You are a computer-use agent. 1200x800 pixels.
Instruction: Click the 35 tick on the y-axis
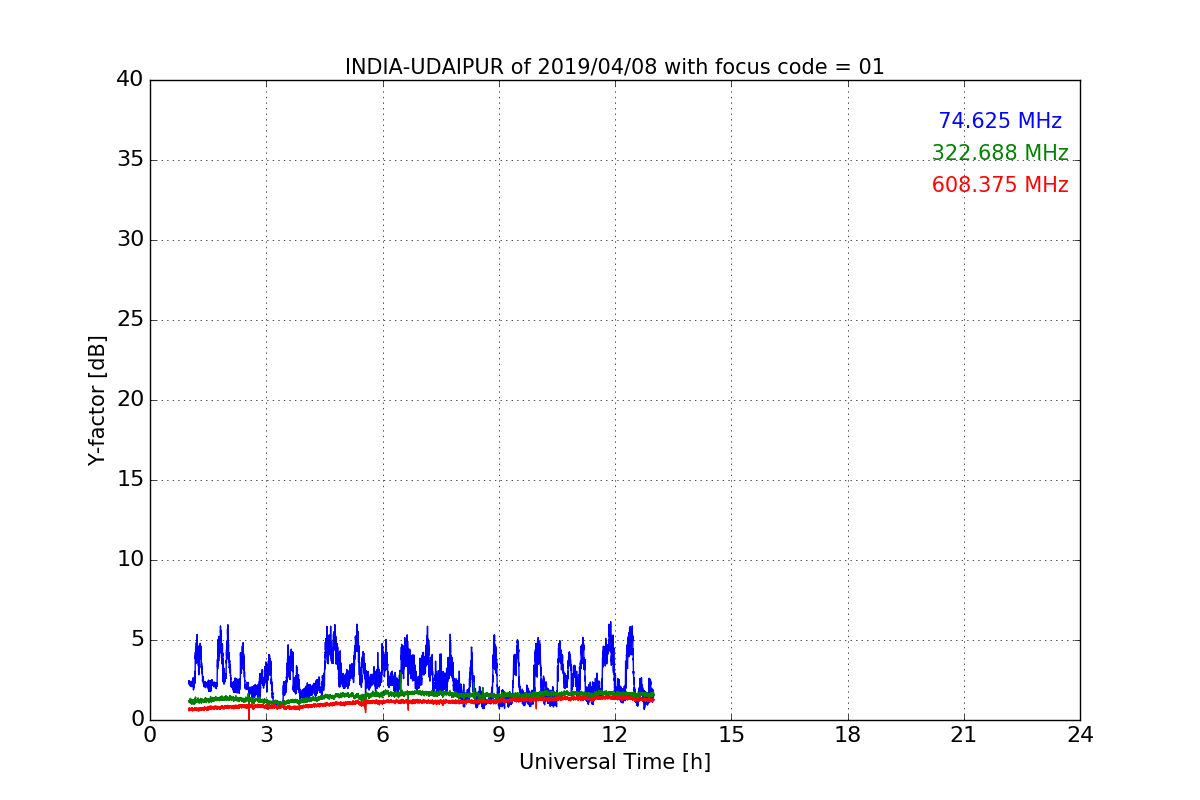(x=130, y=160)
